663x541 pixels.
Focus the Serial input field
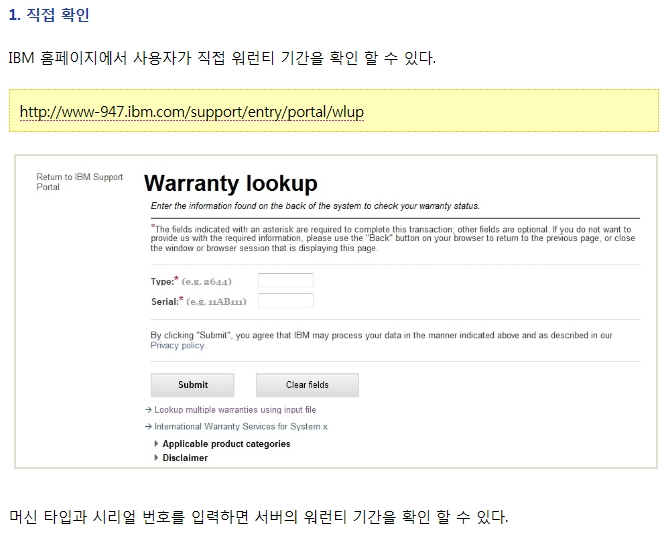(286, 301)
